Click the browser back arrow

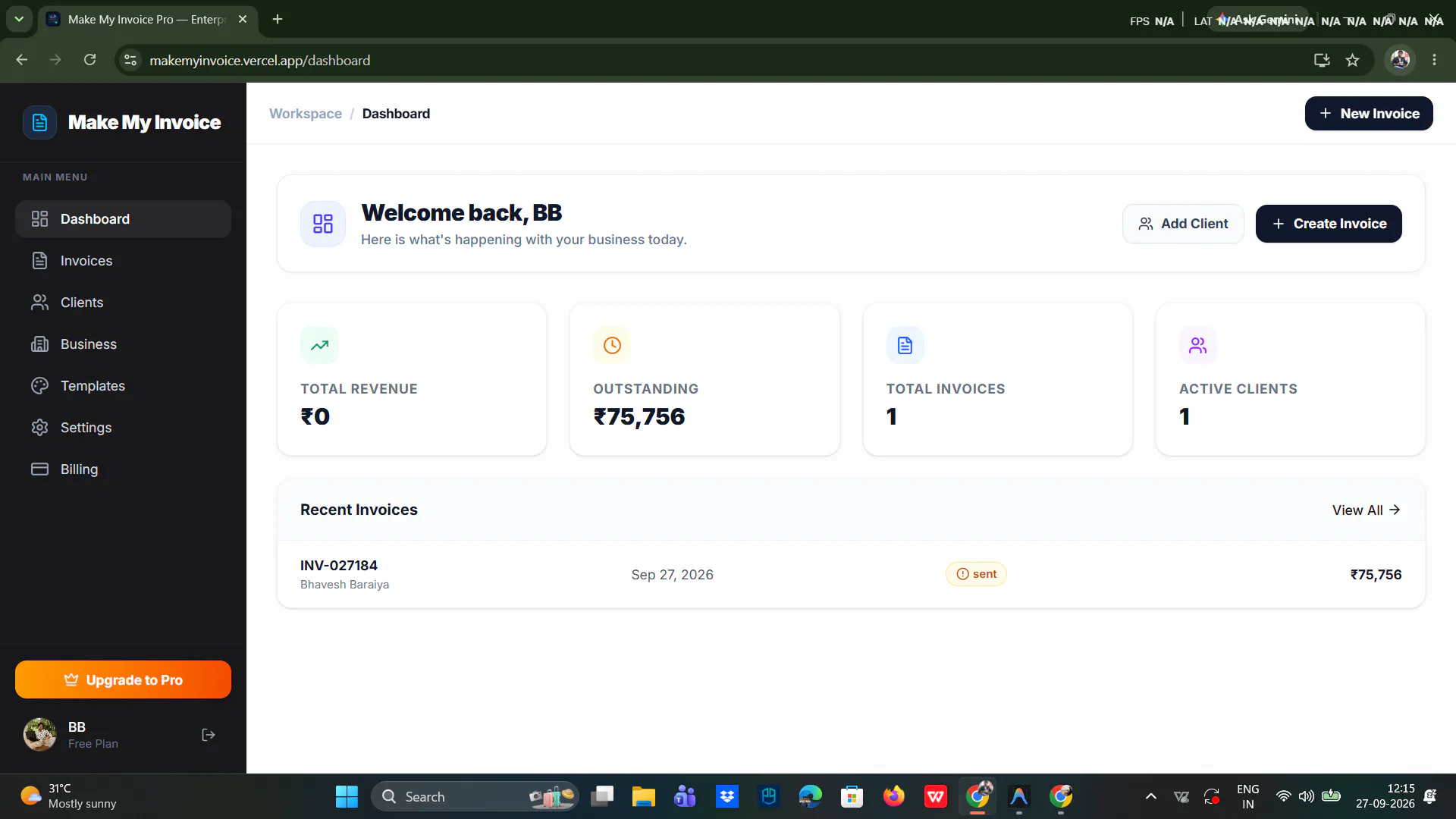click(x=22, y=60)
